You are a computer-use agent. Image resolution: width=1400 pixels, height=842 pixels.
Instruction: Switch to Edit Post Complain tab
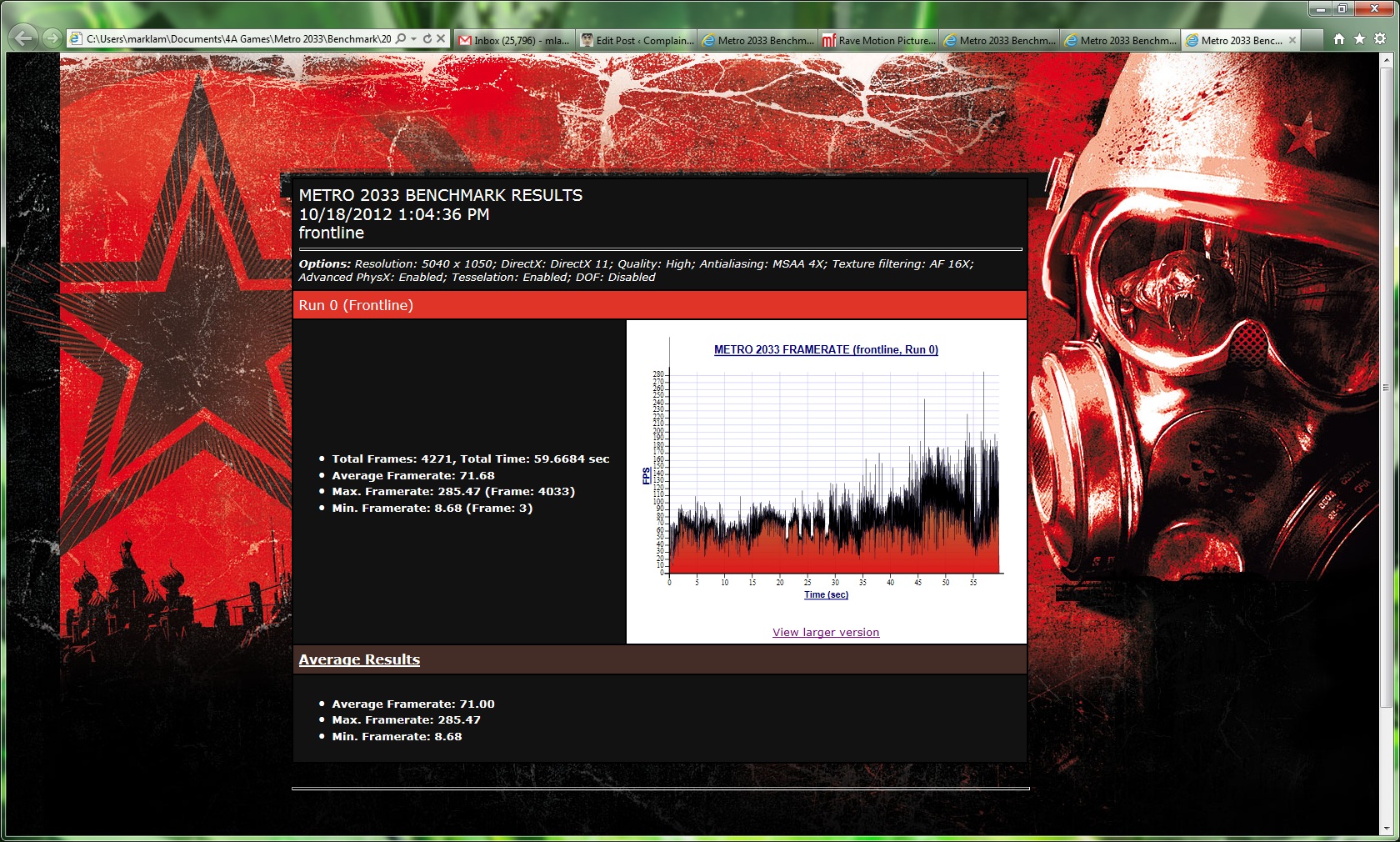point(636,40)
